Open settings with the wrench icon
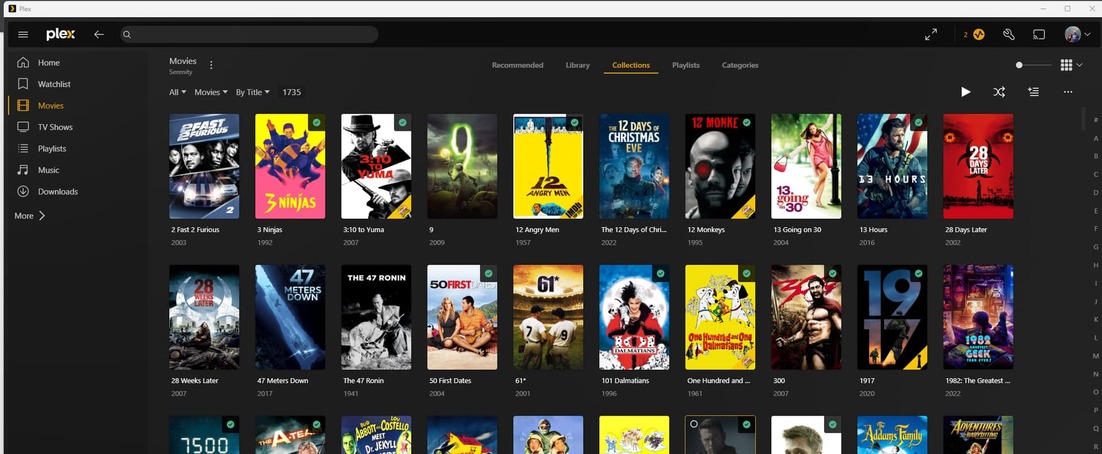 [1009, 34]
